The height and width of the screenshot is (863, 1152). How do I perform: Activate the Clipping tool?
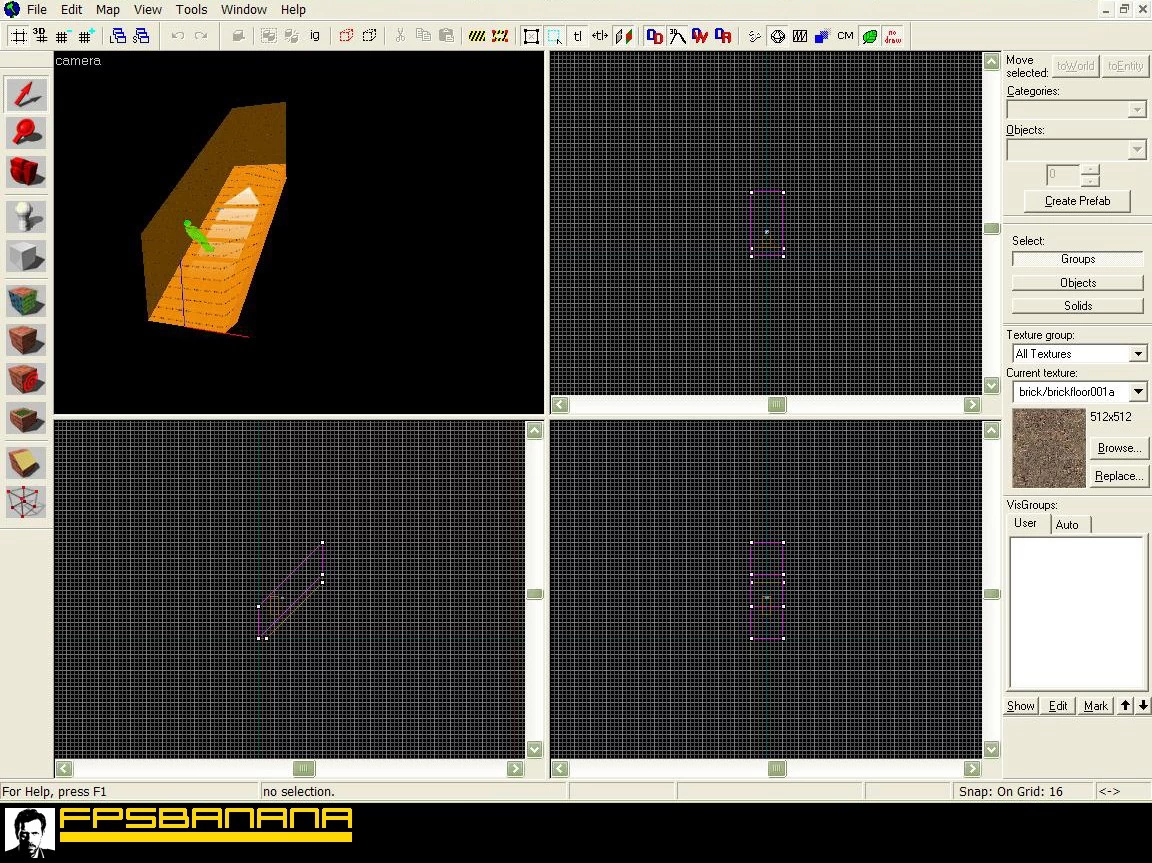(26, 463)
